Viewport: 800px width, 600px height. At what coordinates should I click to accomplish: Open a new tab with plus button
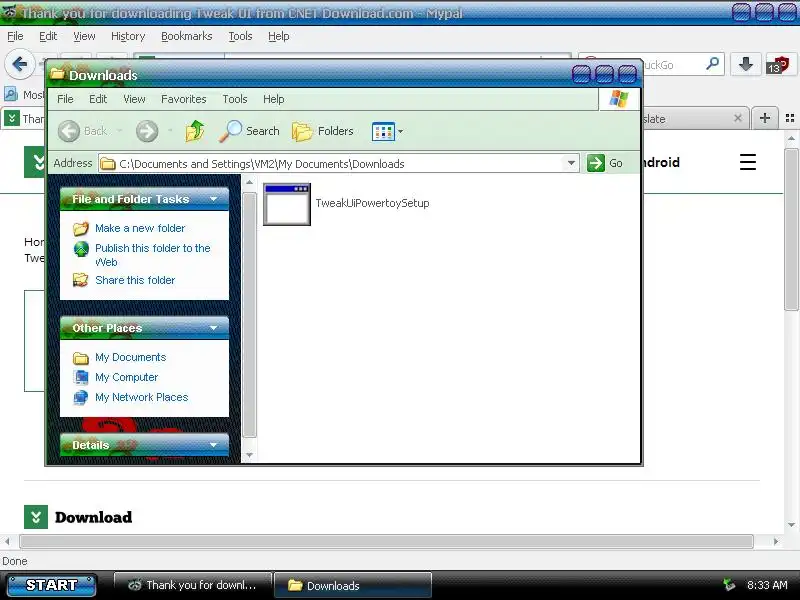coord(765,118)
